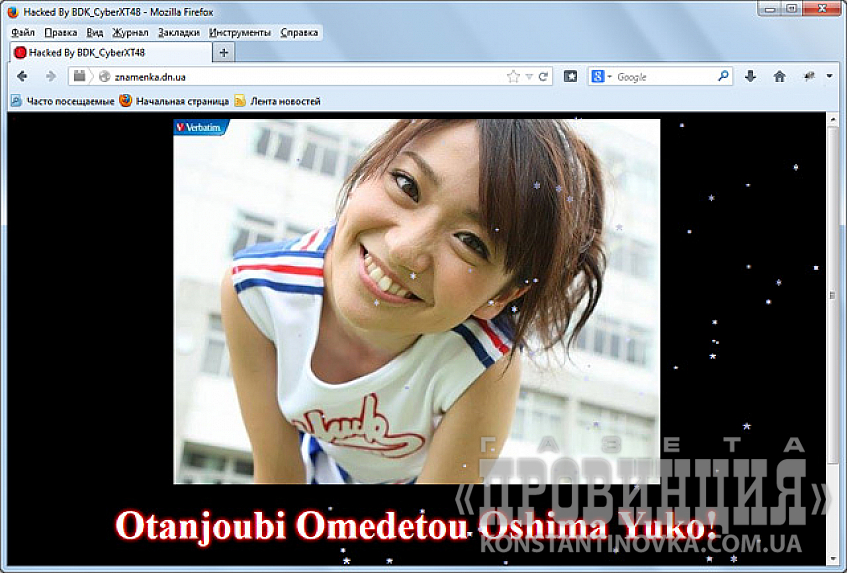847x573 pixels.
Task: Open the Downloads arrow icon
Action: coord(751,76)
